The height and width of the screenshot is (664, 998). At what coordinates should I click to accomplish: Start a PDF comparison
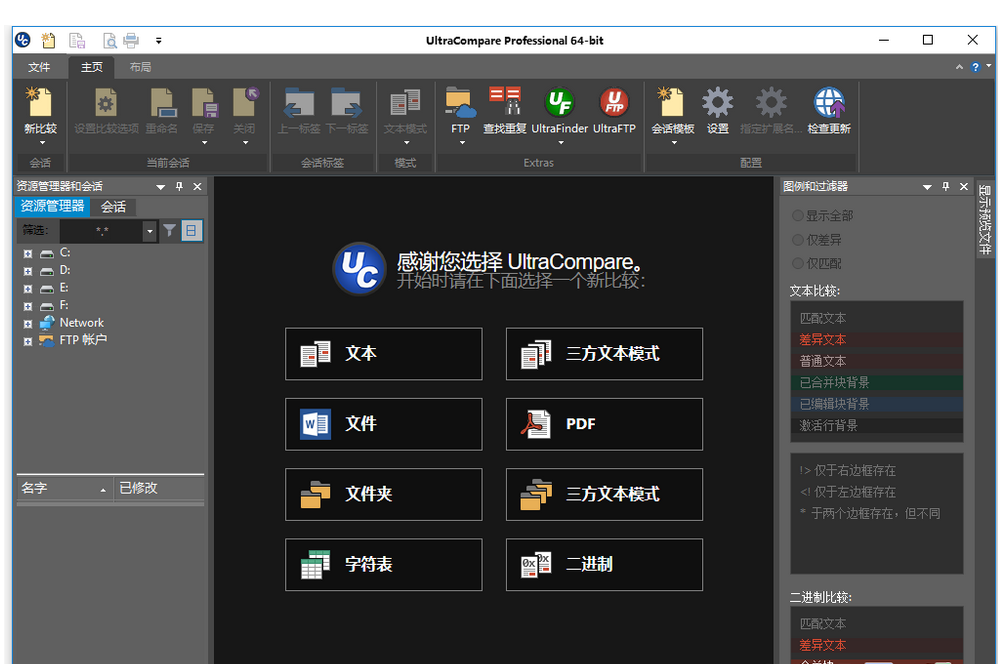click(605, 424)
